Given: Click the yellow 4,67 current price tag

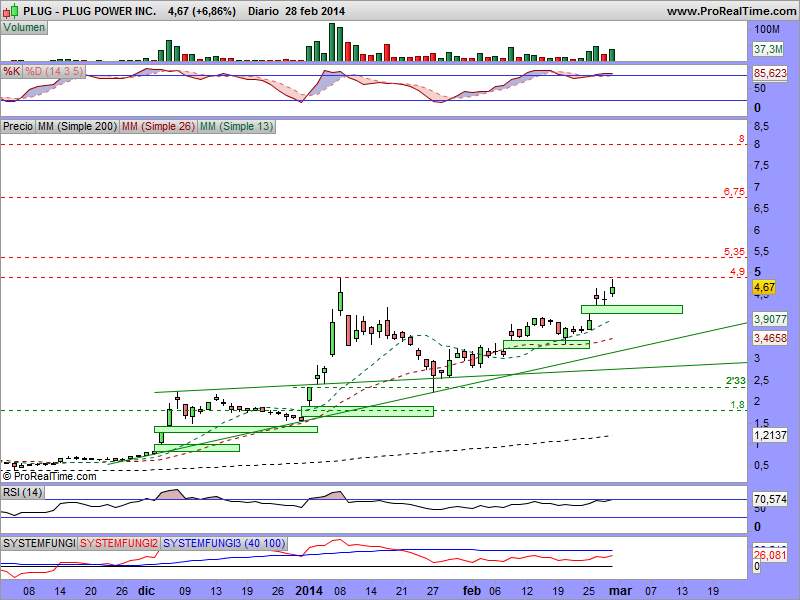Looking at the screenshot, I should (x=765, y=287).
